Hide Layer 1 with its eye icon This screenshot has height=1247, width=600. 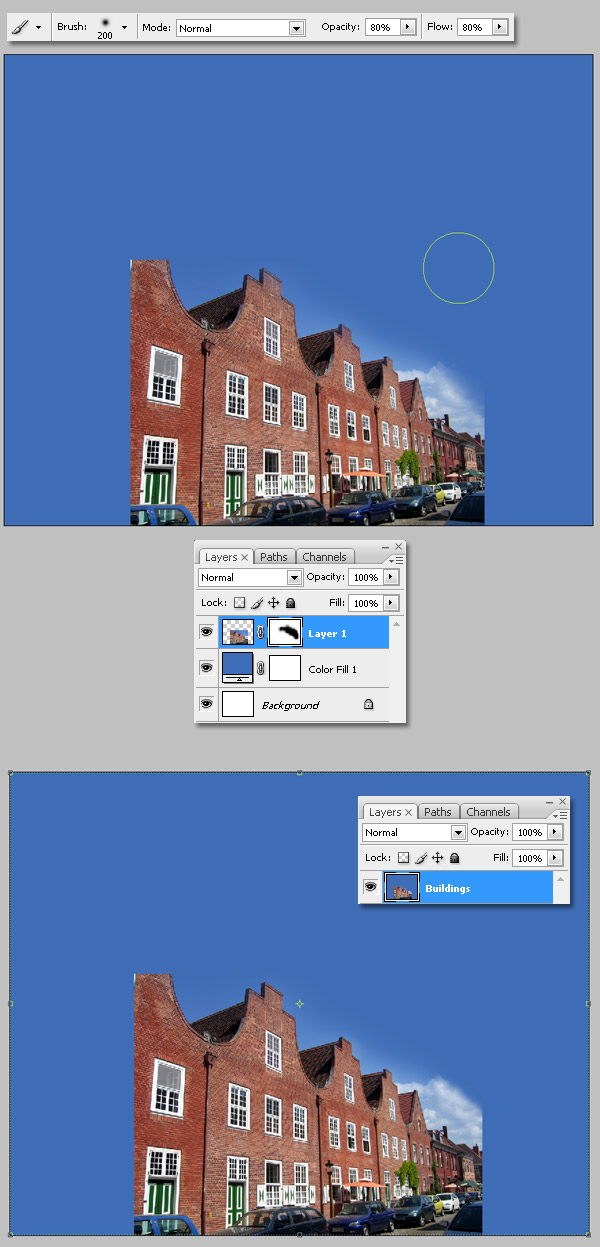coord(207,632)
